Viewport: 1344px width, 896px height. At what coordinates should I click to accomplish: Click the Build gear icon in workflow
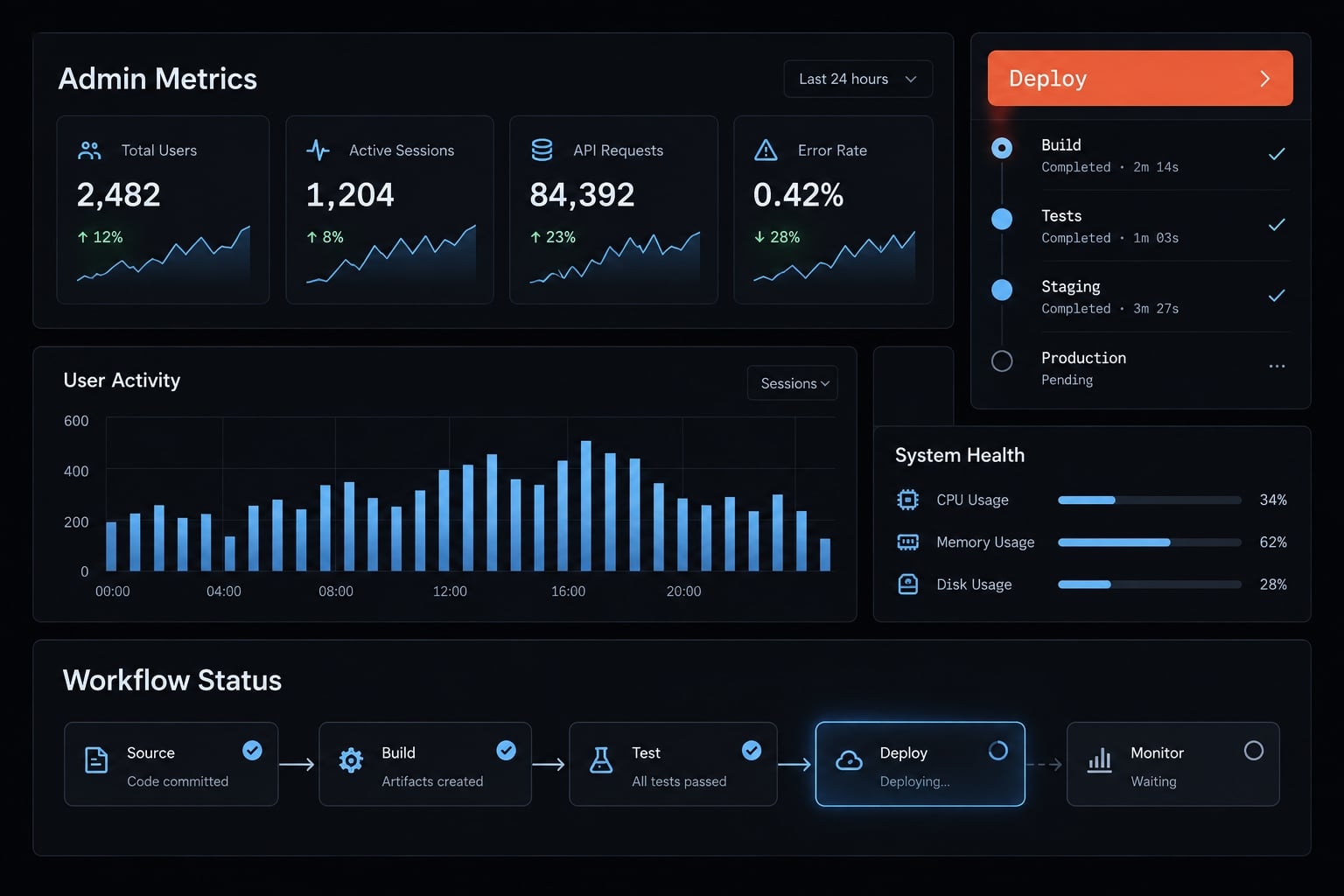(x=351, y=760)
